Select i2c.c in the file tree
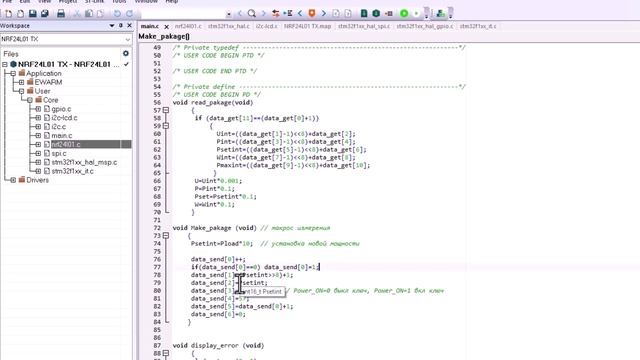 [x=58, y=127]
